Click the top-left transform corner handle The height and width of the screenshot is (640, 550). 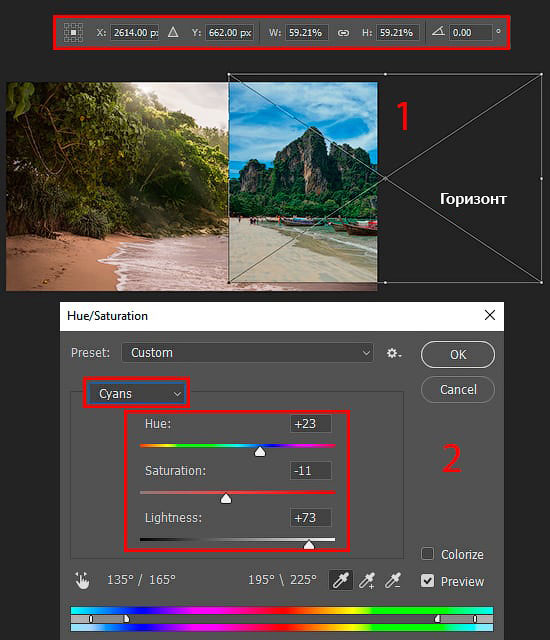point(229,74)
